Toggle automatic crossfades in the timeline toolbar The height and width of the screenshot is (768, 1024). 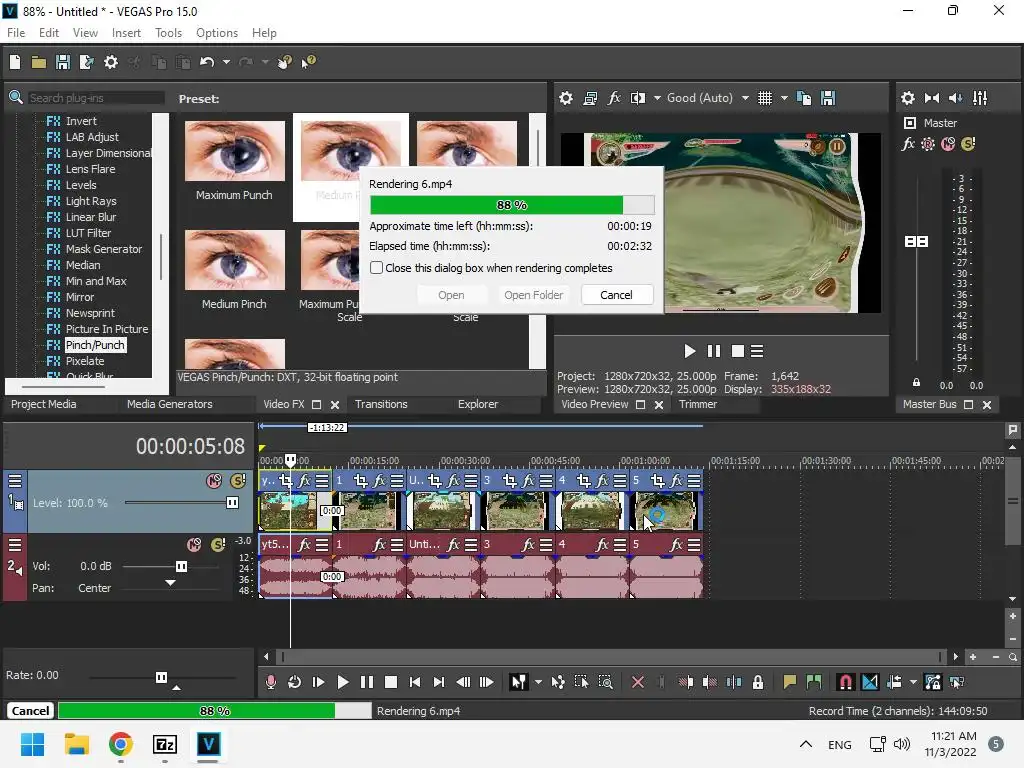(870, 682)
